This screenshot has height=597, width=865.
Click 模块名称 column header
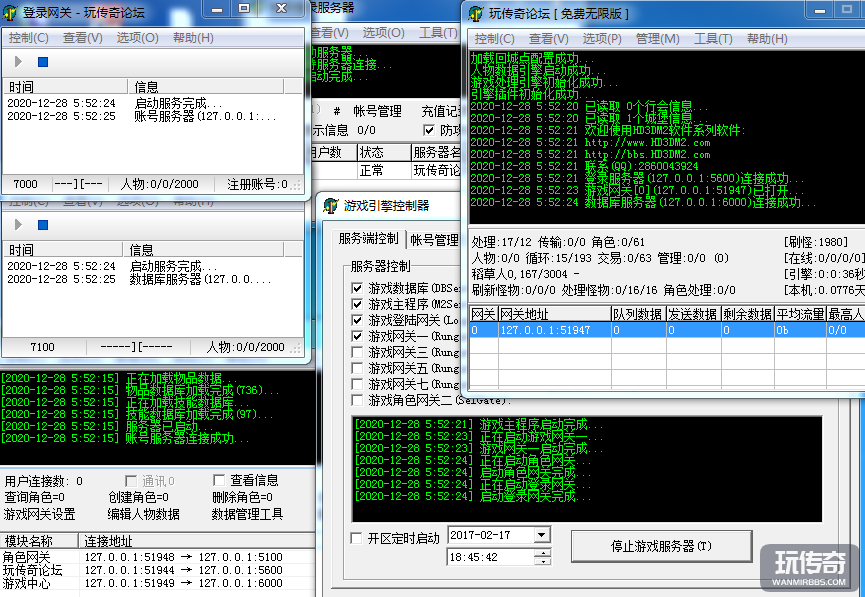(39, 540)
